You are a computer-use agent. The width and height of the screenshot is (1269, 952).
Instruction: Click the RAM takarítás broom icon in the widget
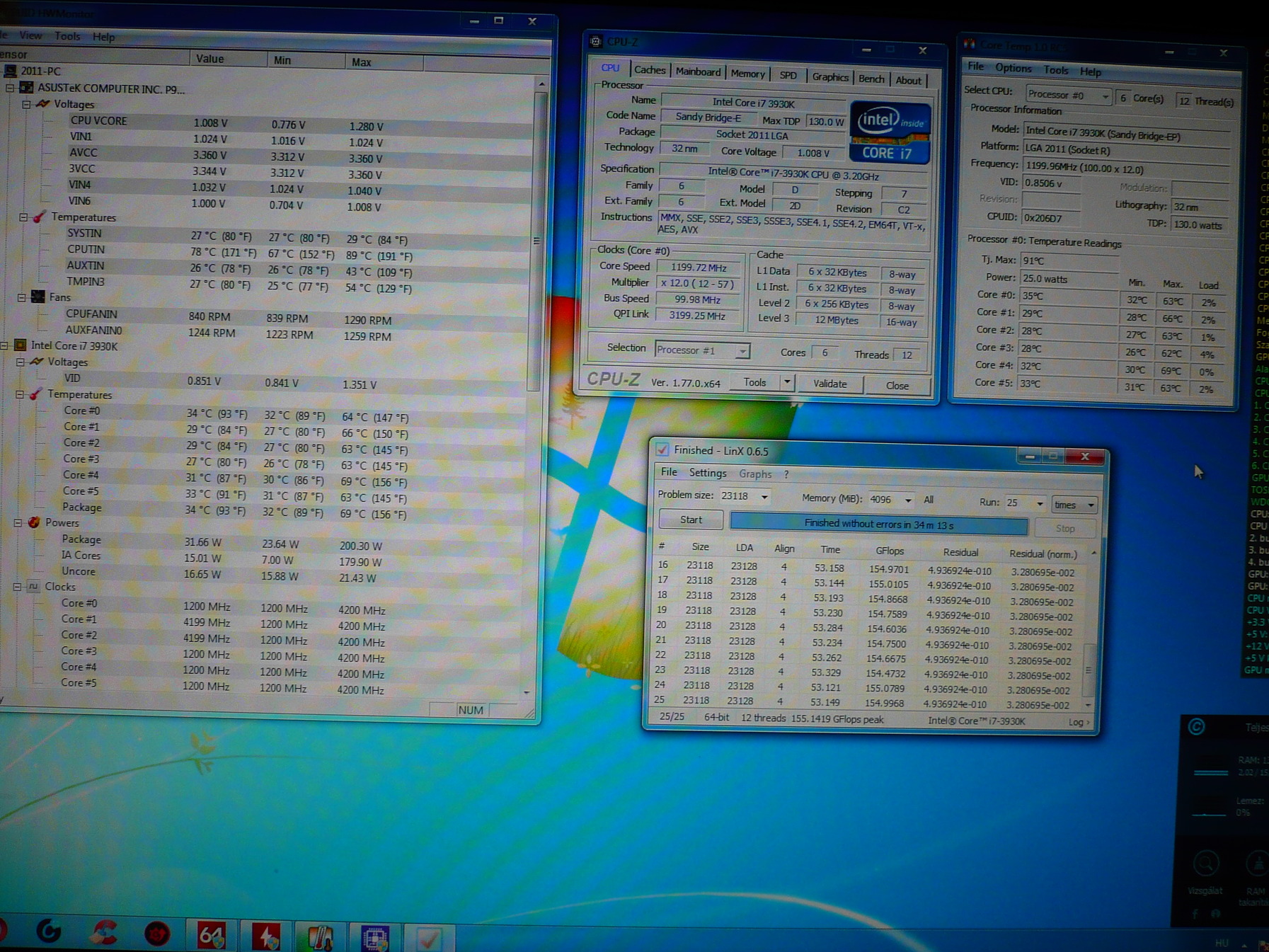pos(1258,864)
